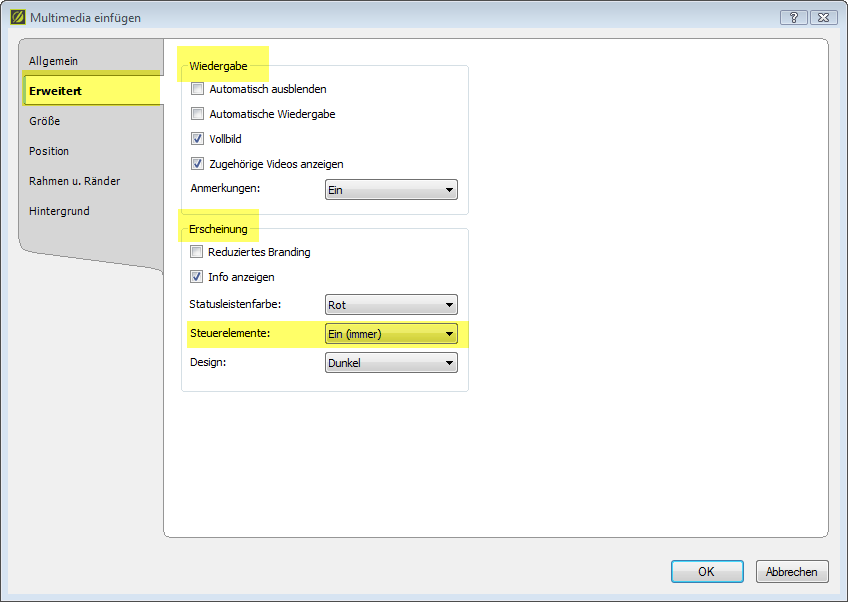Screen dimensions: 848x602
Task: Go to the Position tab
Action: (49, 151)
